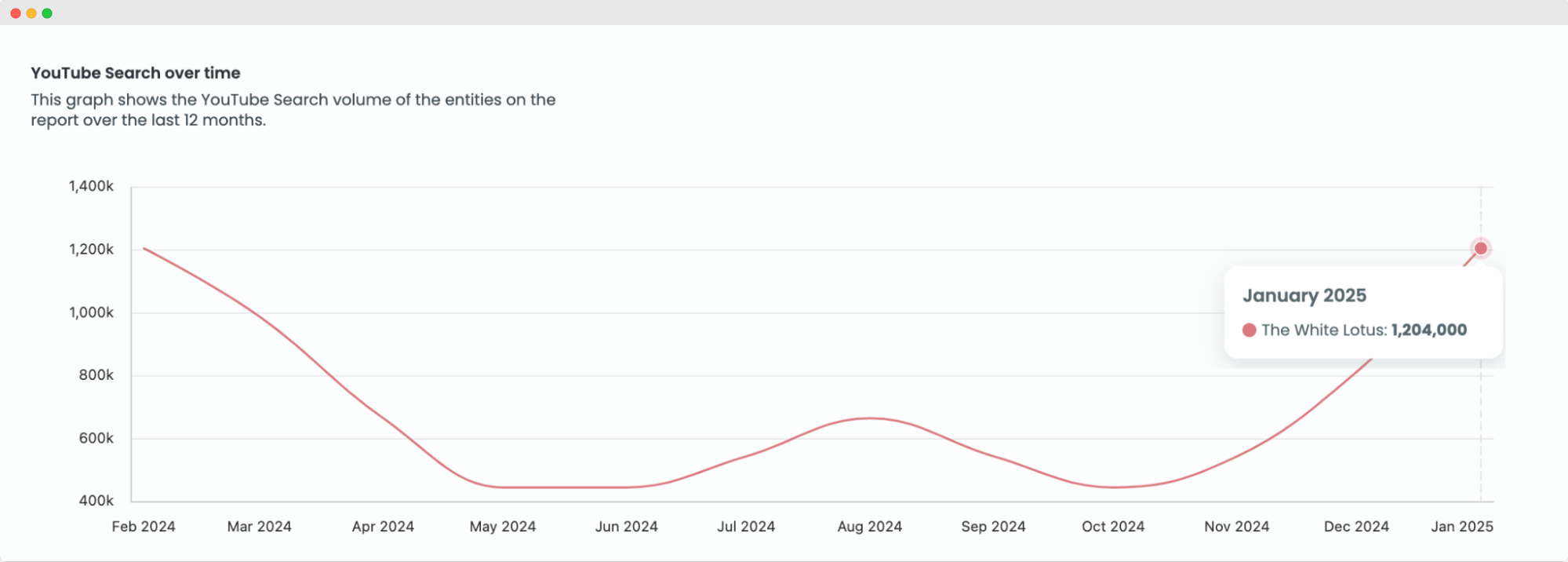Click the '1,000k' y-axis label
The width and height of the screenshot is (1568, 562).
pos(91,312)
